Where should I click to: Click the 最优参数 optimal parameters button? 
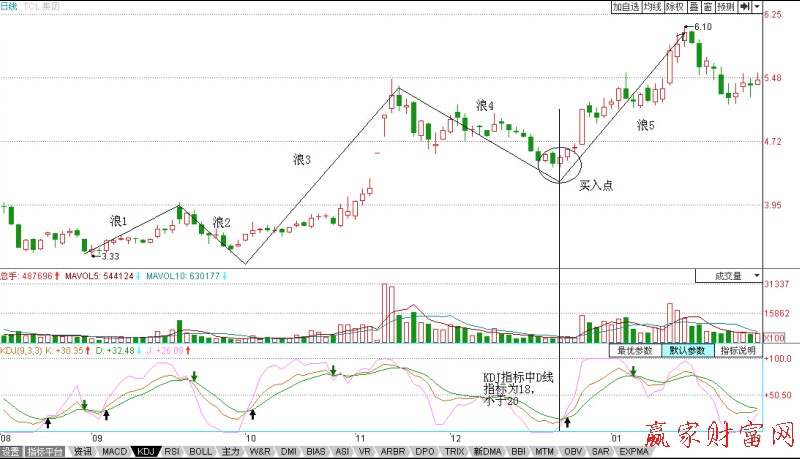tap(634, 351)
